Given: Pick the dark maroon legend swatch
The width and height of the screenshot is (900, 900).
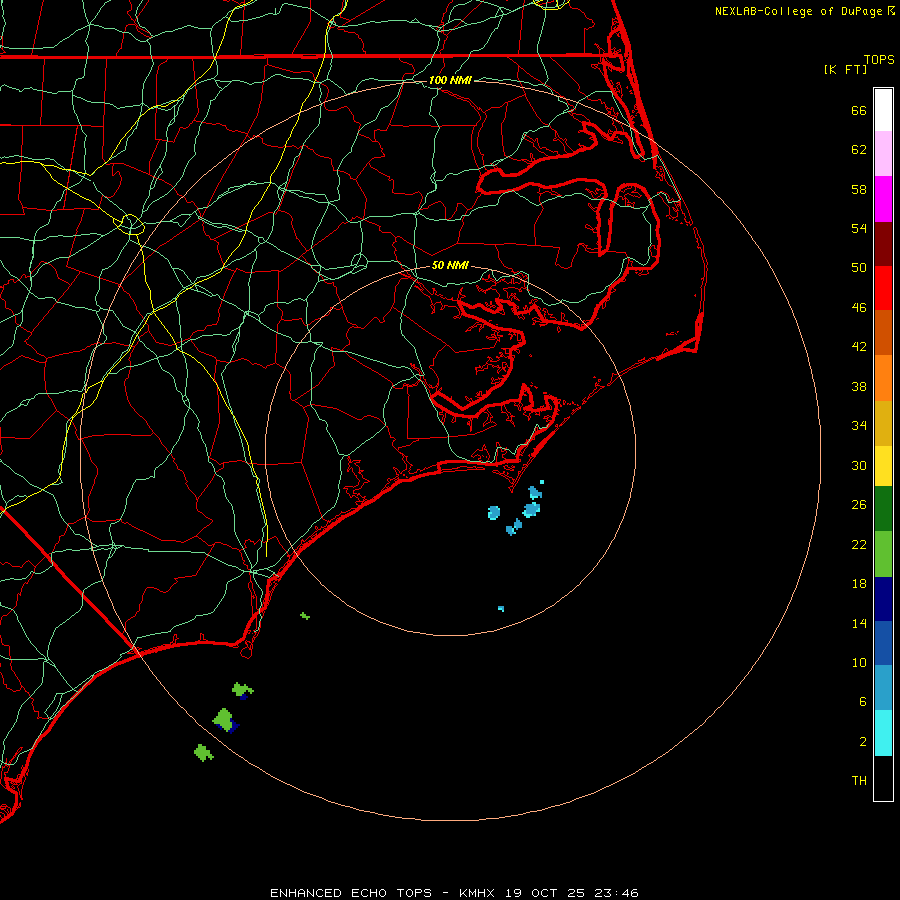Looking at the screenshot, I should tap(883, 244).
